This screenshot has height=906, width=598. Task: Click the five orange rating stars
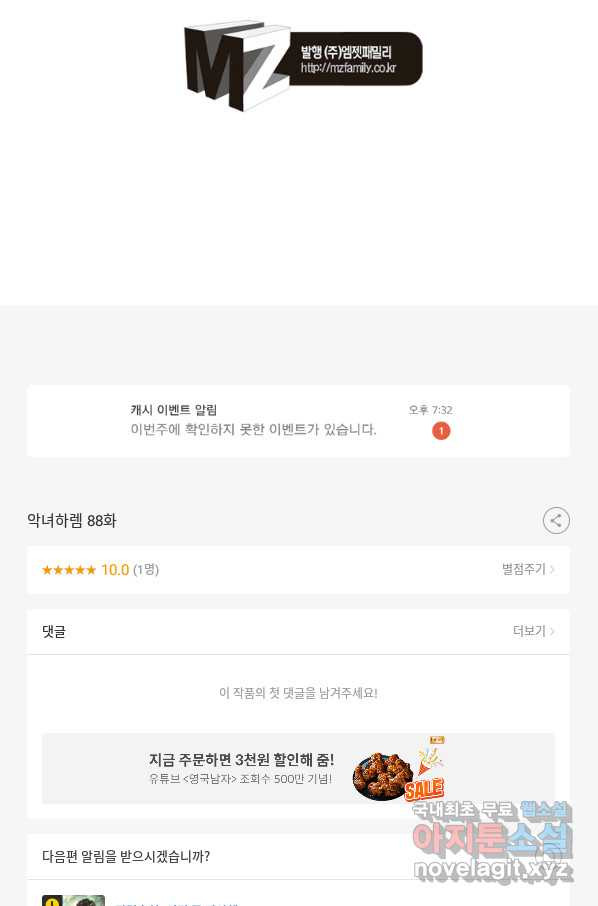(x=69, y=570)
